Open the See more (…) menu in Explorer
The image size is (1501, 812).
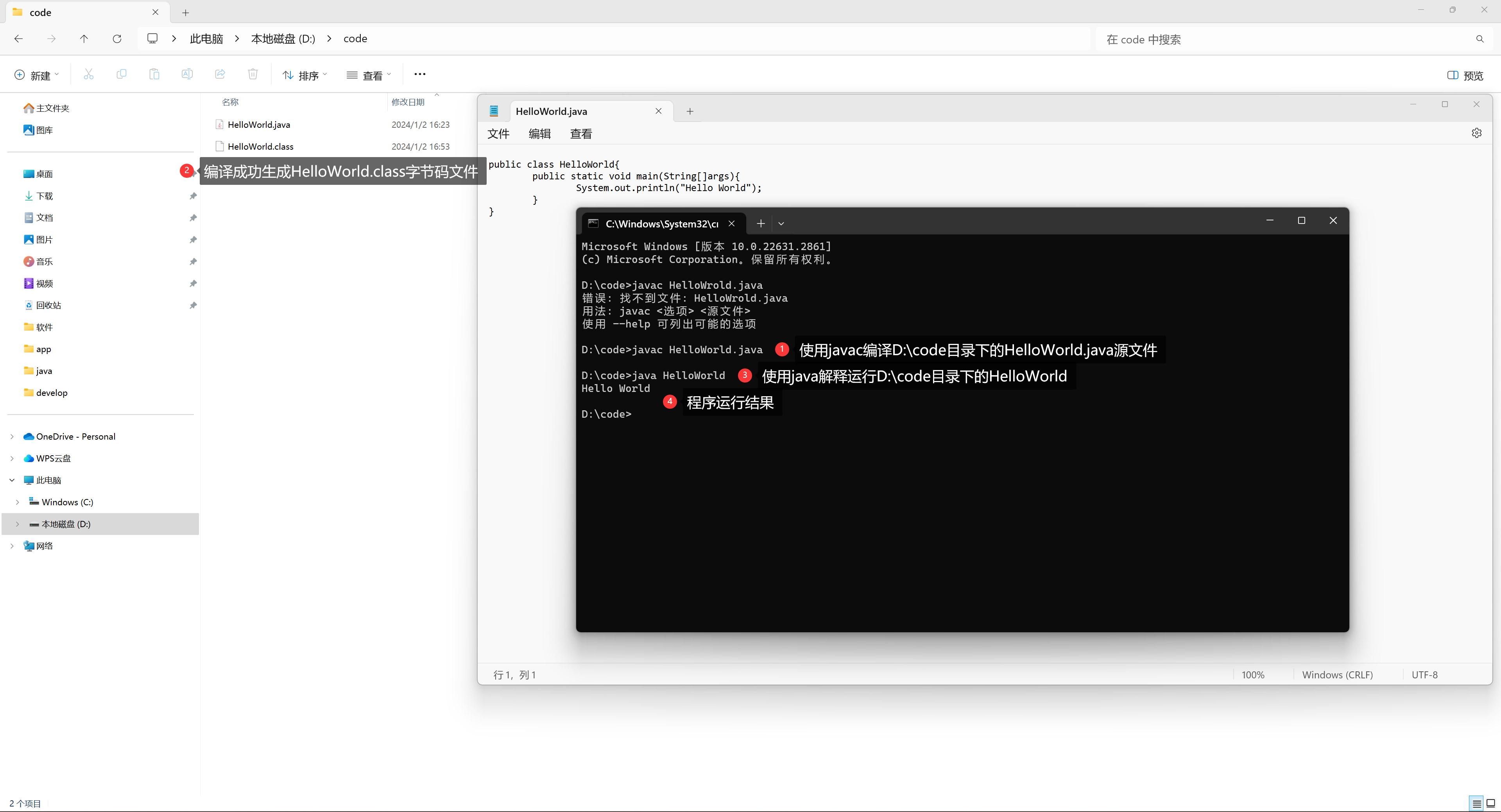coord(419,74)
